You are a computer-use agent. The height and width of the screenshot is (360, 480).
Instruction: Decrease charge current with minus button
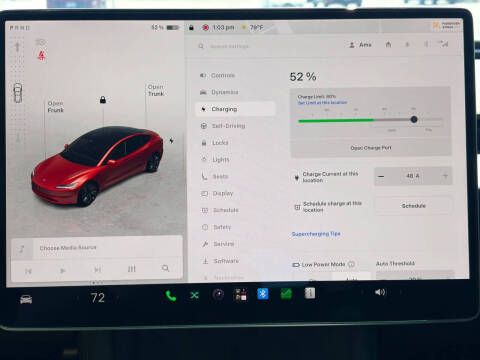tap(381, 176)
